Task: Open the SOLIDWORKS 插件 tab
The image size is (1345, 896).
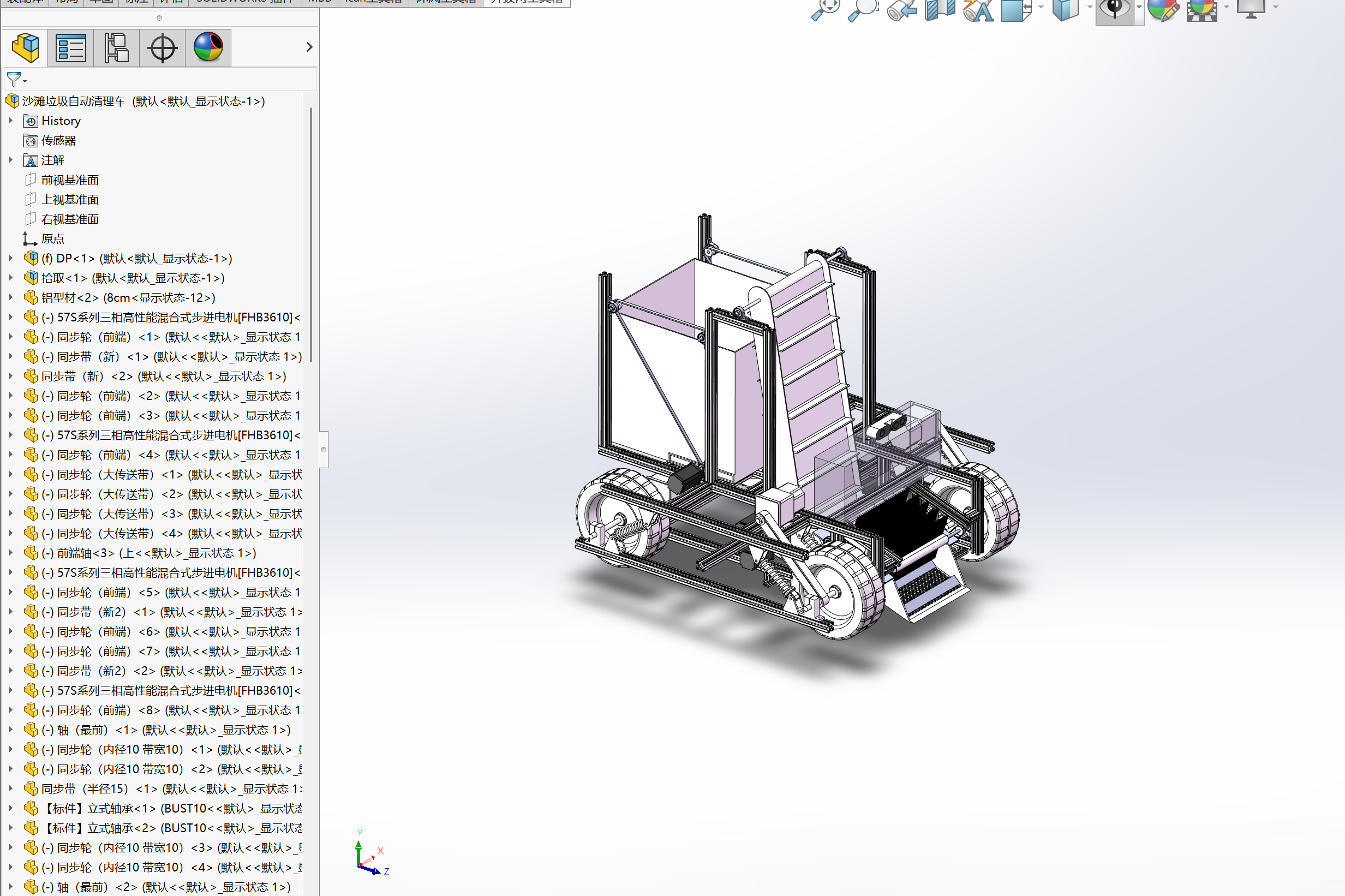Action: click(244, 2)
